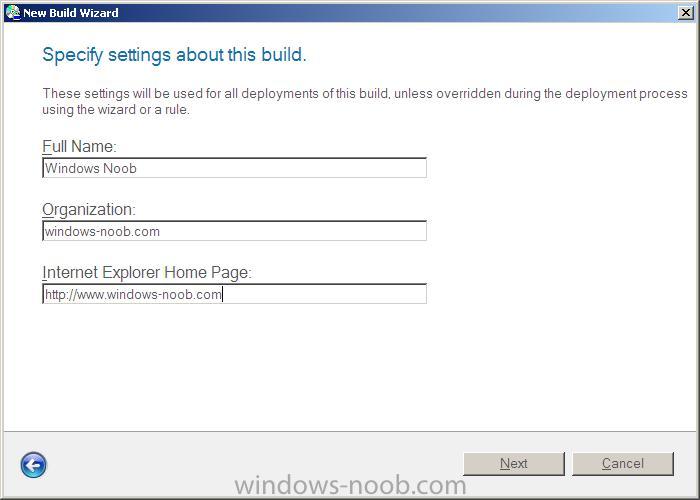Close the New Build Wizard window
The image size is (700, 500).
point(685,12)
